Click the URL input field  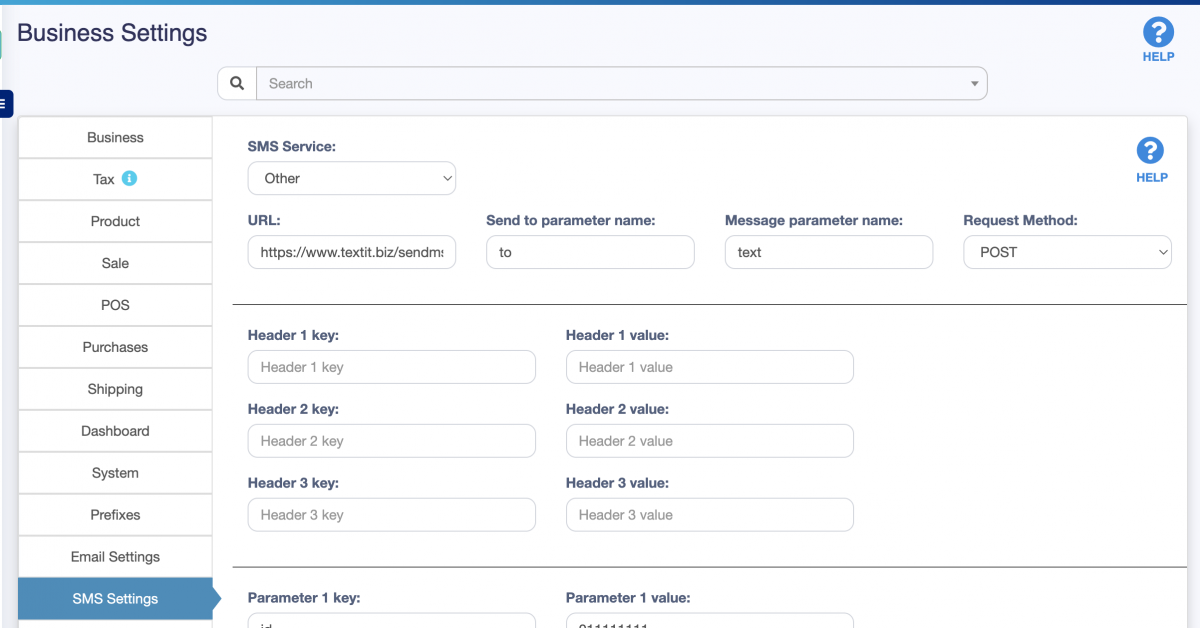tap(352, 252)
